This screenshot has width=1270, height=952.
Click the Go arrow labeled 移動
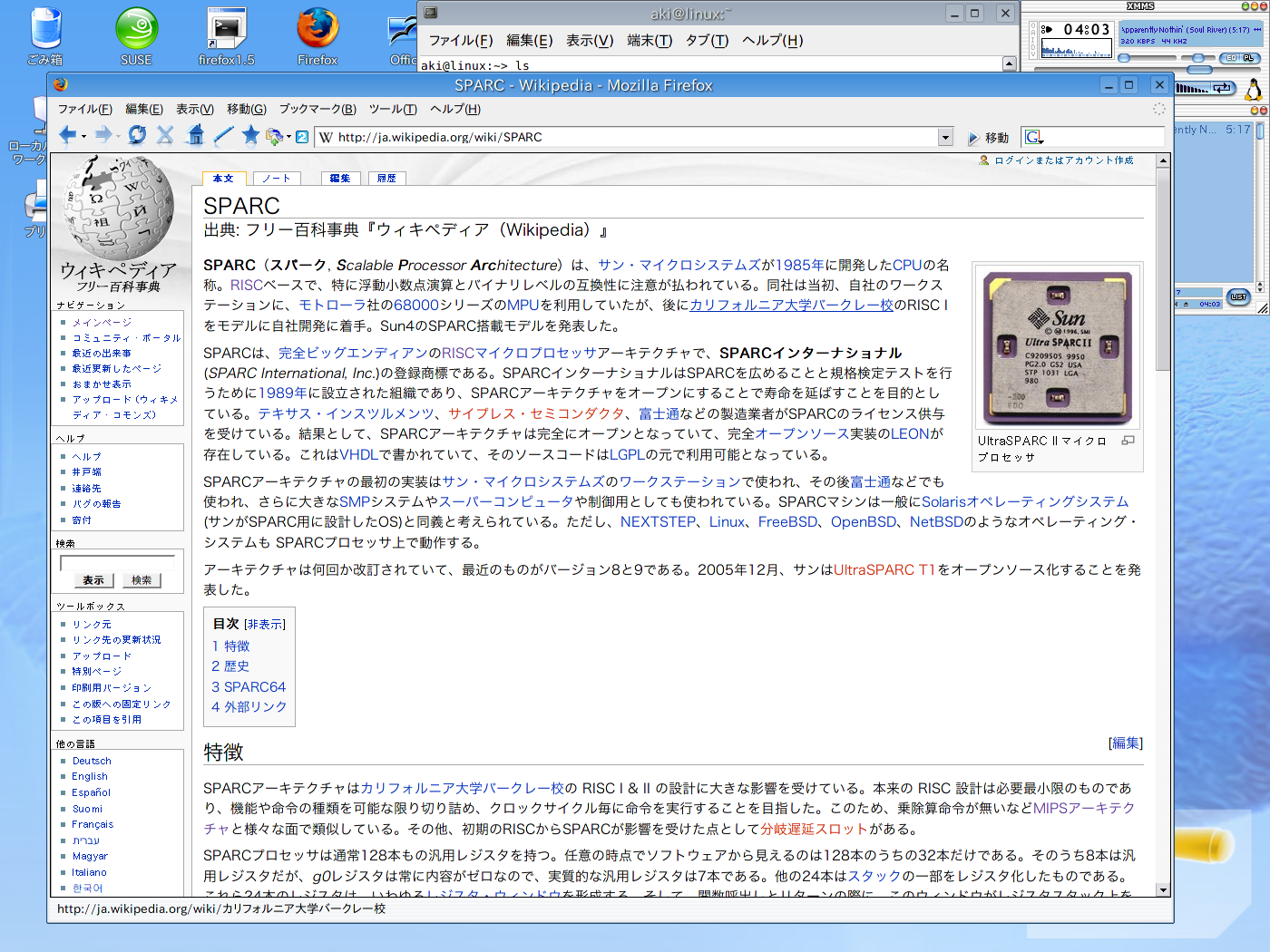[x=988, y=138]
